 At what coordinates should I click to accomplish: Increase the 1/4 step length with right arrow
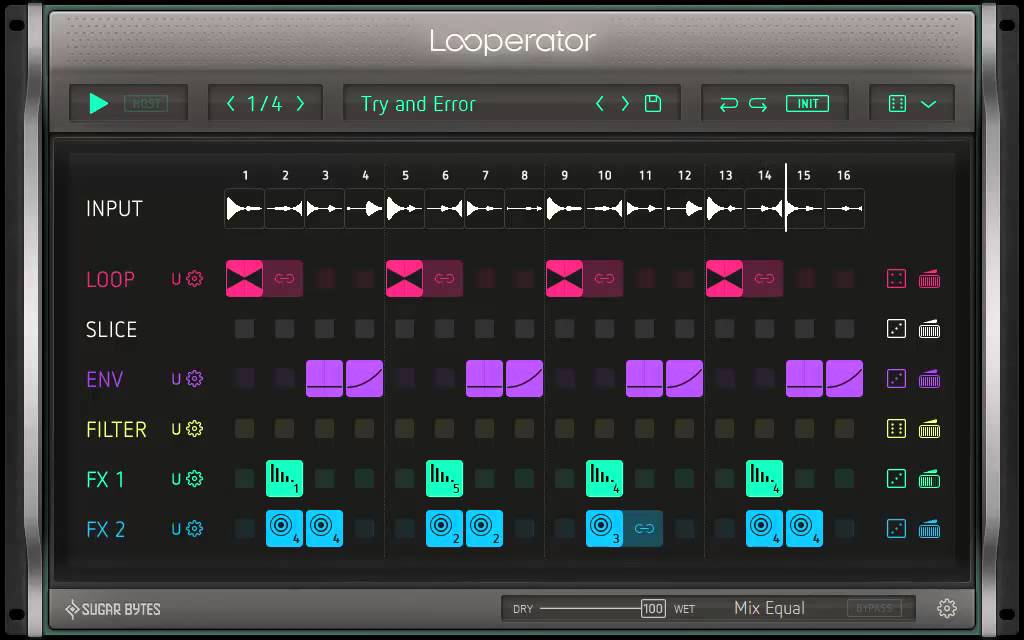[300, 103]
